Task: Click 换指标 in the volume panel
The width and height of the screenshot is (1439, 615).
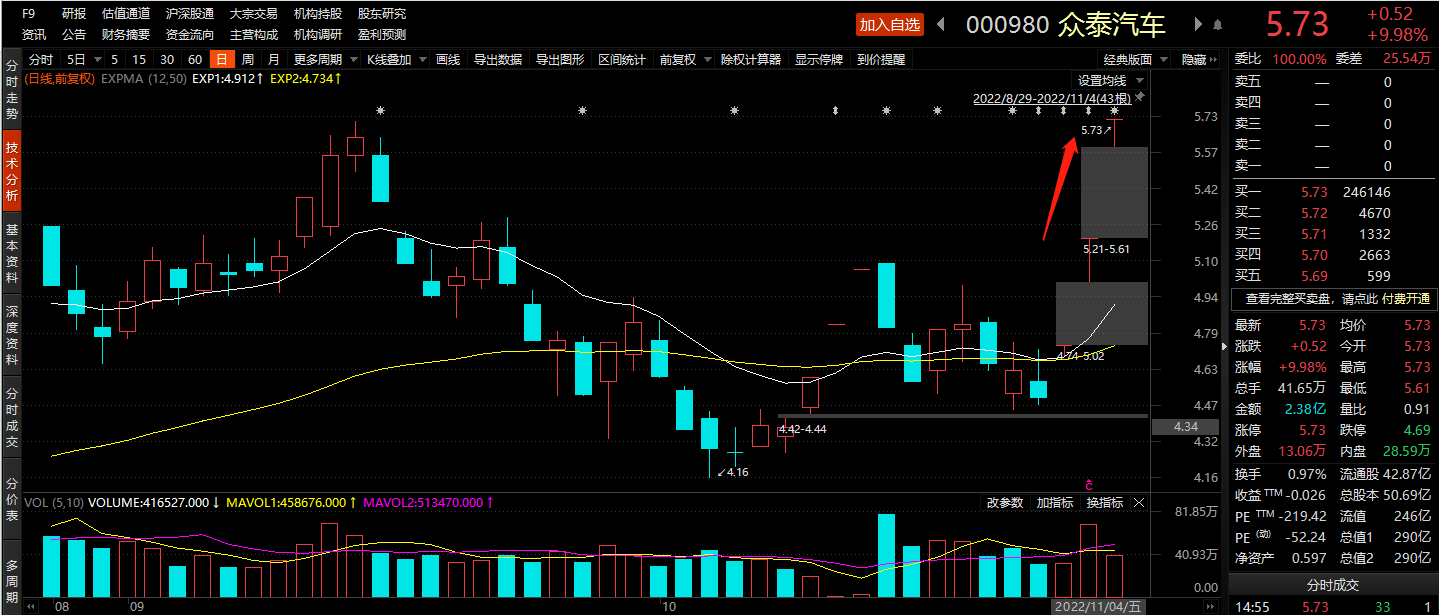Action: coord(1105,503)
